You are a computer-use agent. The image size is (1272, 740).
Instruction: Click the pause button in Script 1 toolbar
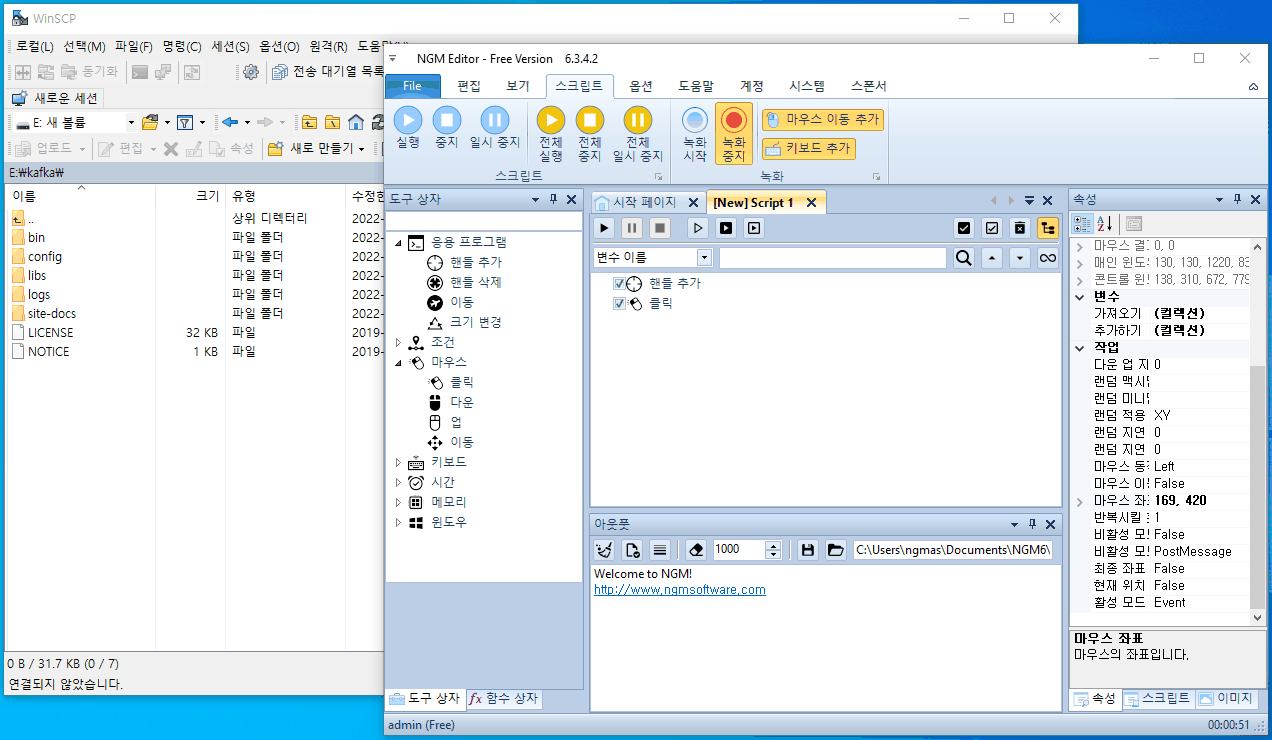coord(632,228)
